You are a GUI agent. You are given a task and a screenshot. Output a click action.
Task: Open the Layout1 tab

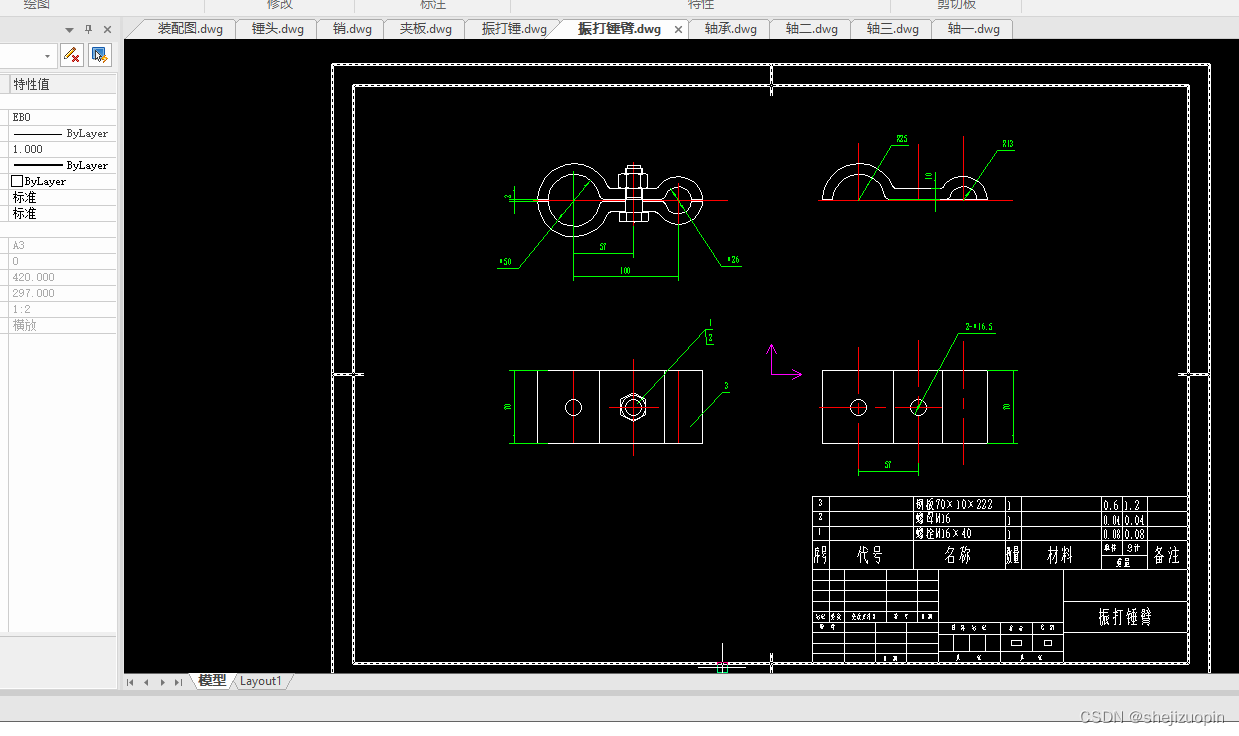pyautogui.click(x=261, y=681)
